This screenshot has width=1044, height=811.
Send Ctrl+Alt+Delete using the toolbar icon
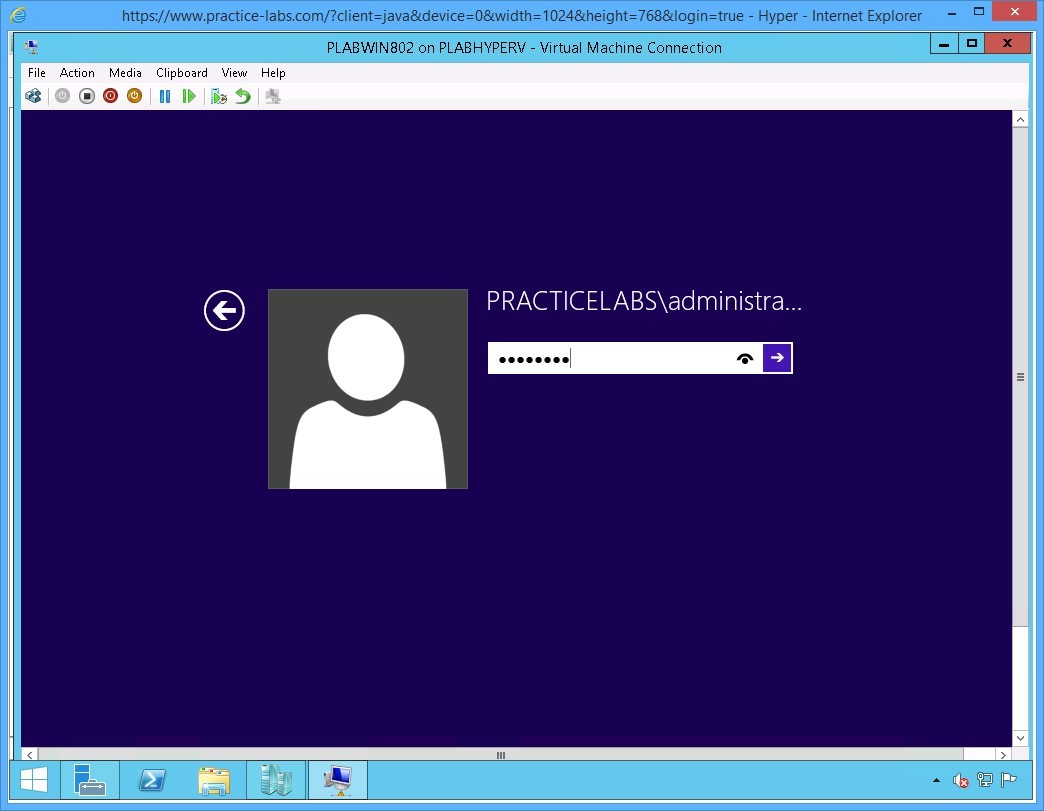pos(33,95)
